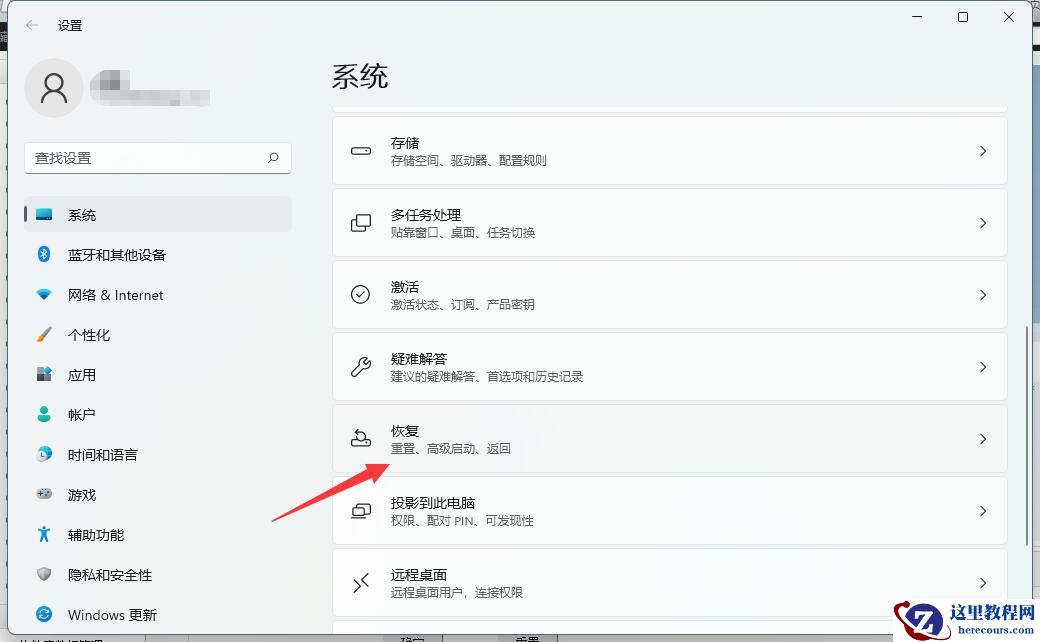Click inside the 查找设置 search box
Image resolution: width=1040 pixels, height=642 pixels.
pos(157,158)
